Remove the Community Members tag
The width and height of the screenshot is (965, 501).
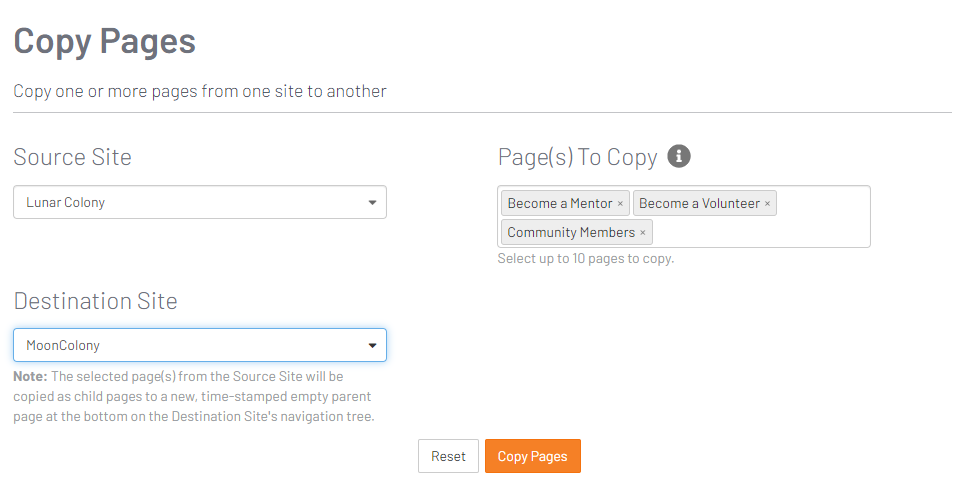(x=643, y=233)
